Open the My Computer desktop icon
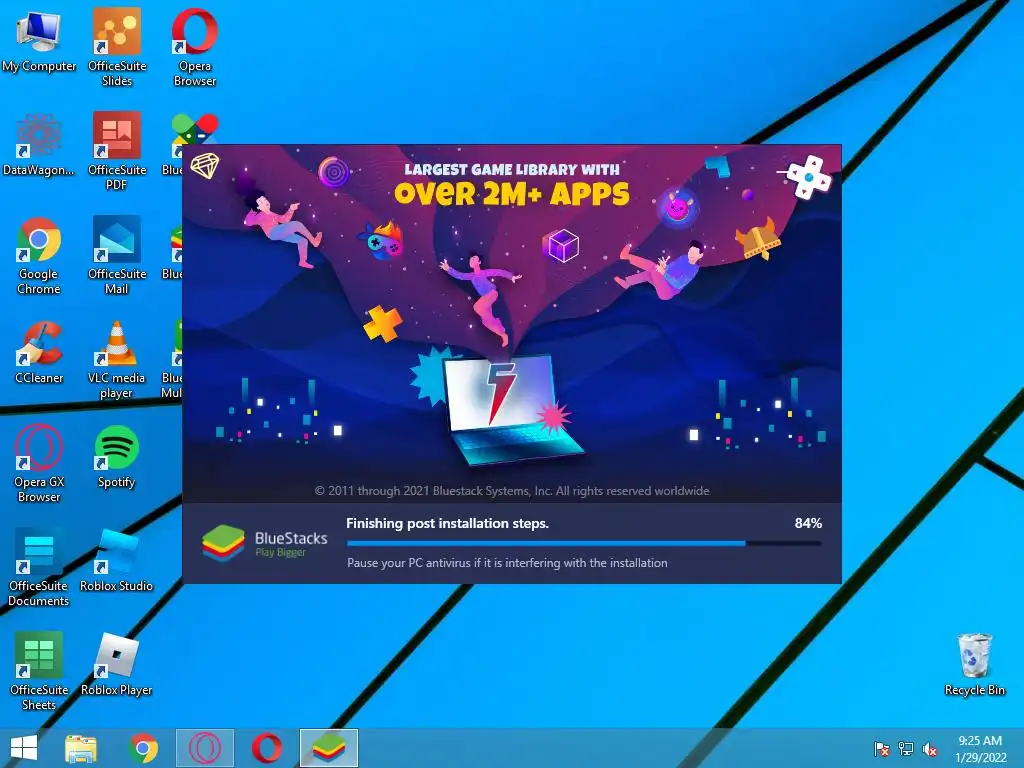The image size is (1024, 768). [x=39, y=41]
